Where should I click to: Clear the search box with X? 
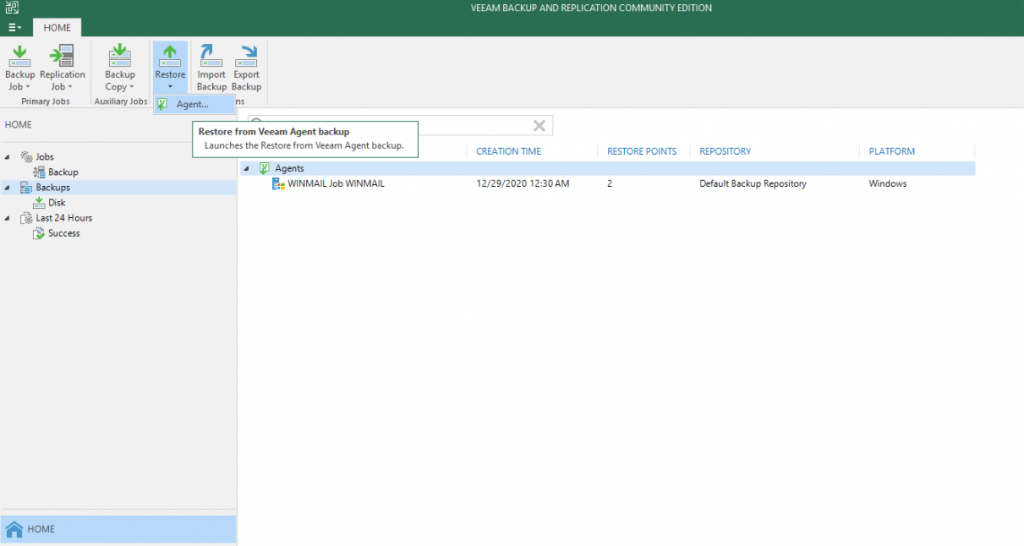click(539, 125)
